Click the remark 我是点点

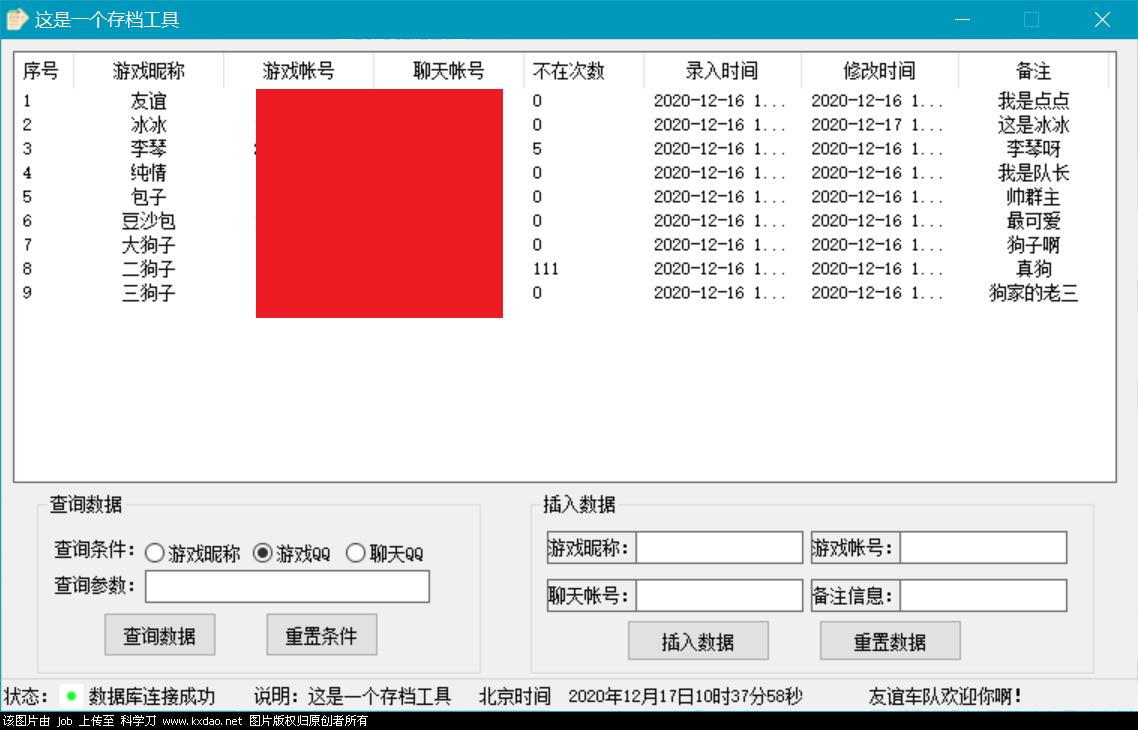[x=1033, y=101]
